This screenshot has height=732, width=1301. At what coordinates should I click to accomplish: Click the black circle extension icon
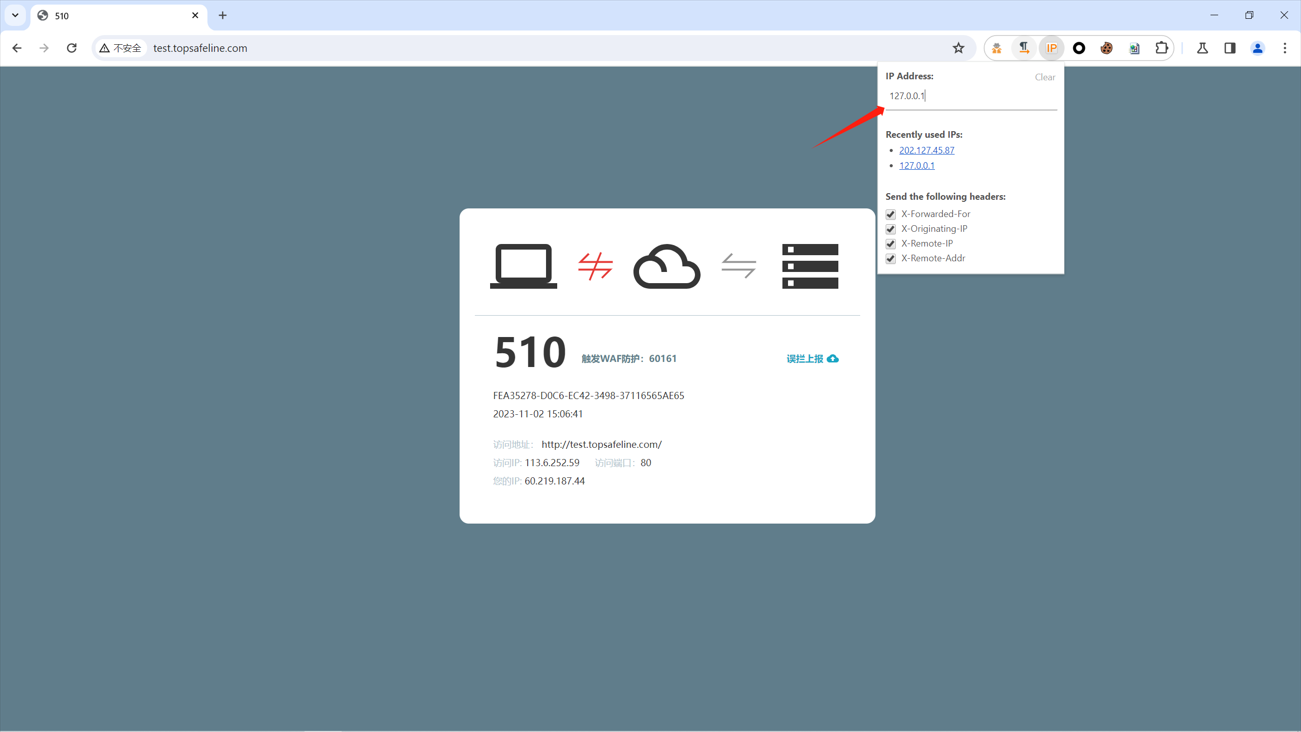coord(1079,48)
